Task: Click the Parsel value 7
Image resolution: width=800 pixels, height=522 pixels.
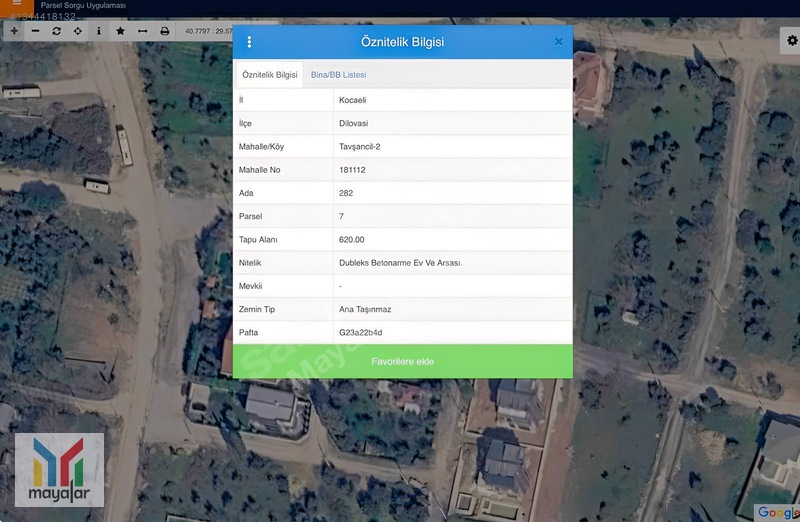Action: click(x=341, y=216)
